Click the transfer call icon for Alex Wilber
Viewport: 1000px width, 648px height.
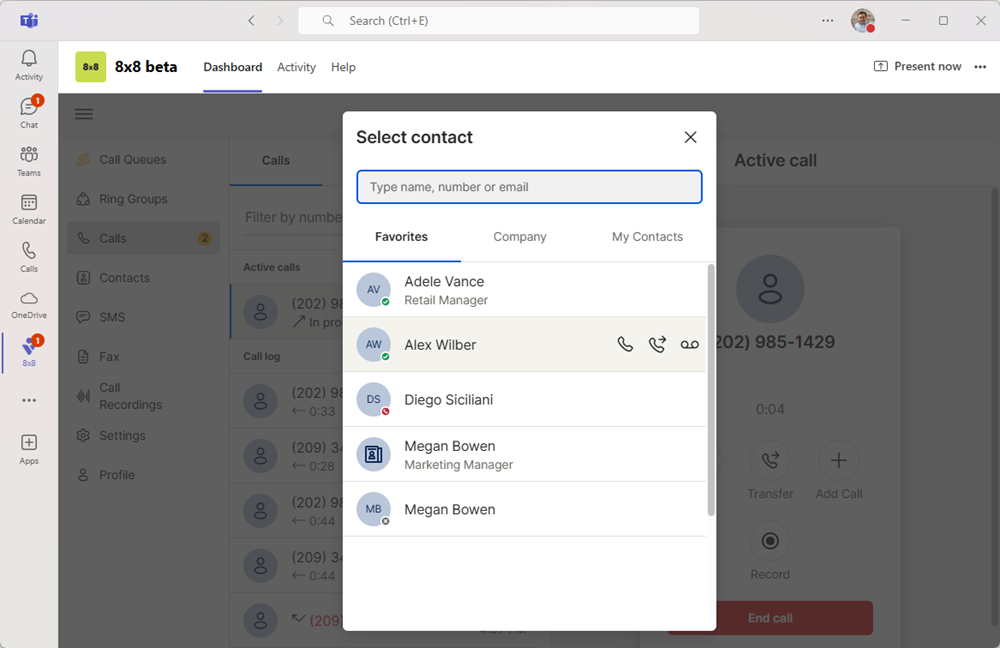pos(657,345)
